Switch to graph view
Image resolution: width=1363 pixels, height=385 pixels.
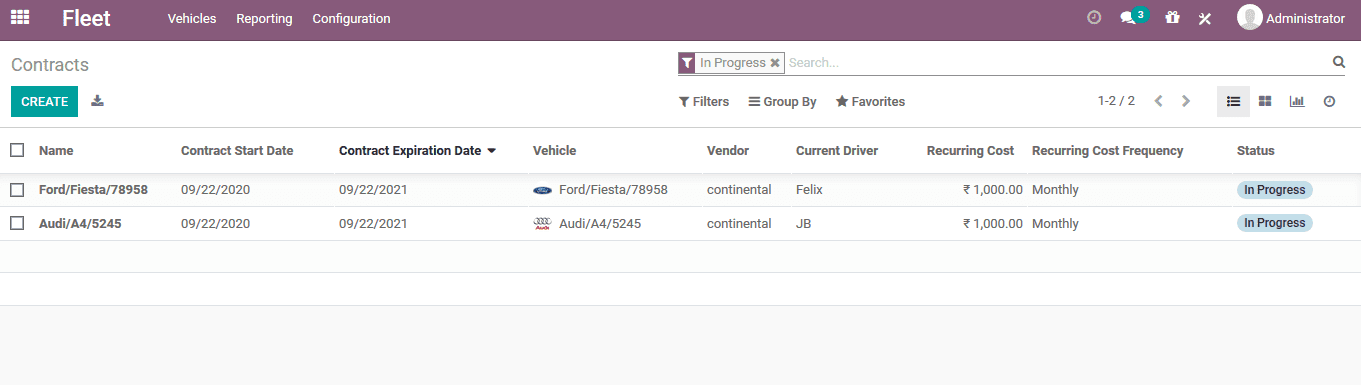pyautogui.click(x=1297, y=101)
